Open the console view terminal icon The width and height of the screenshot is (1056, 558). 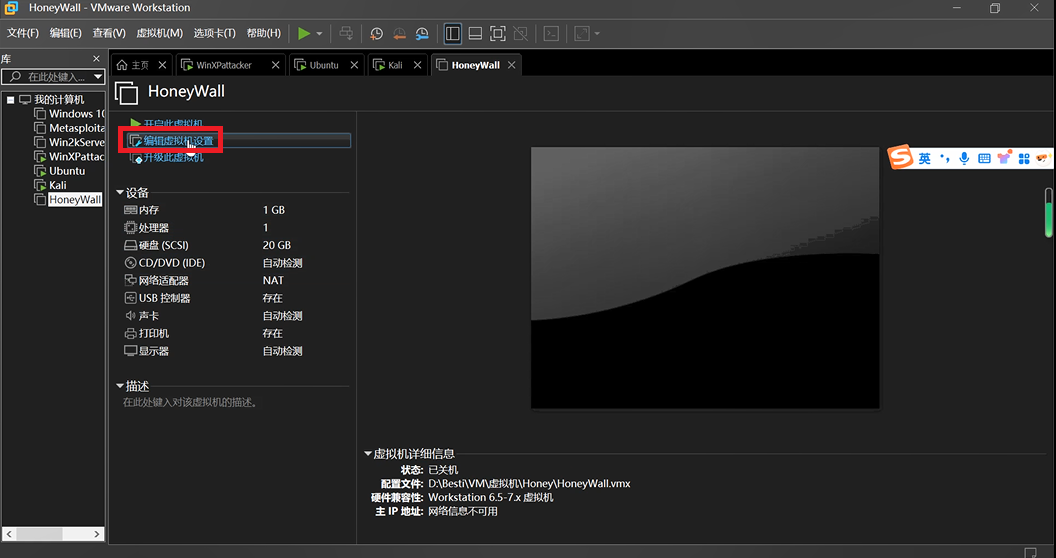(551, 33)
